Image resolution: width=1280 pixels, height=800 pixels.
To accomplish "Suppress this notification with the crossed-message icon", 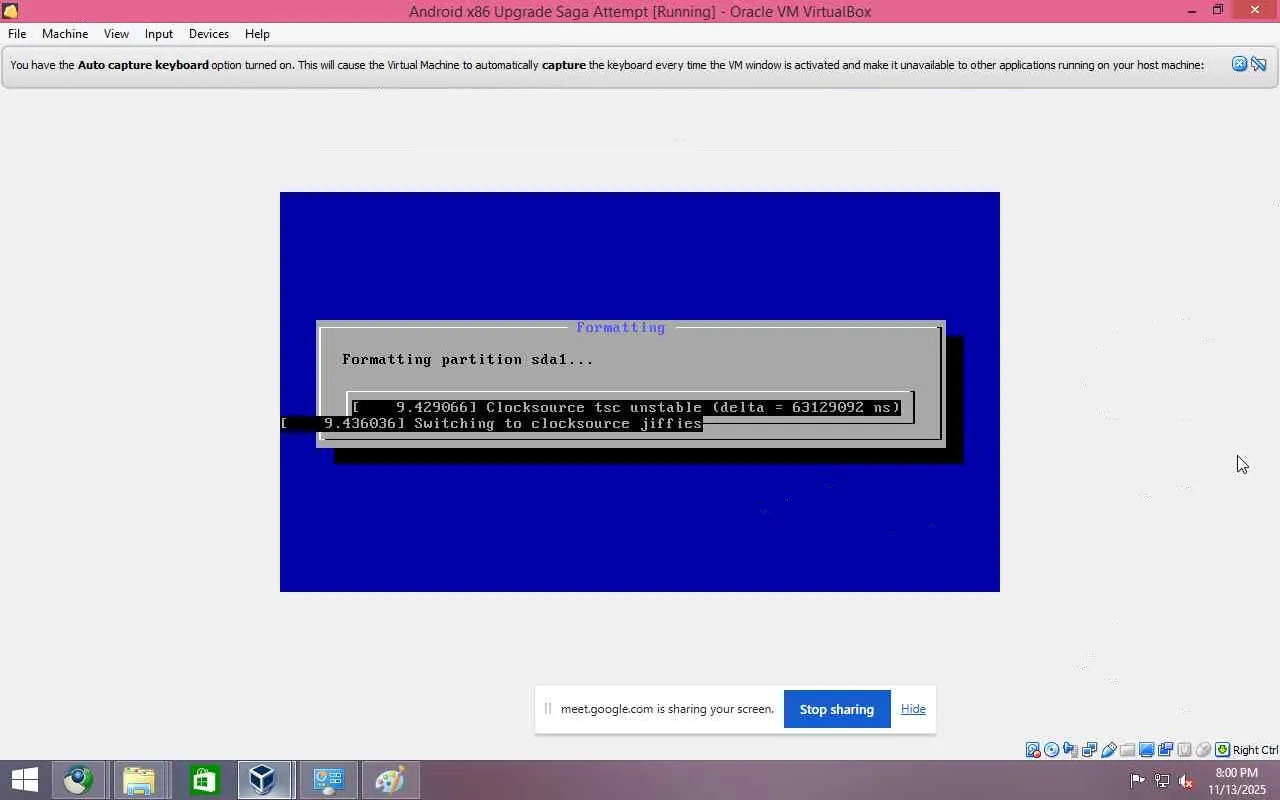I will pyautogui.click(x=1259, y=65).
